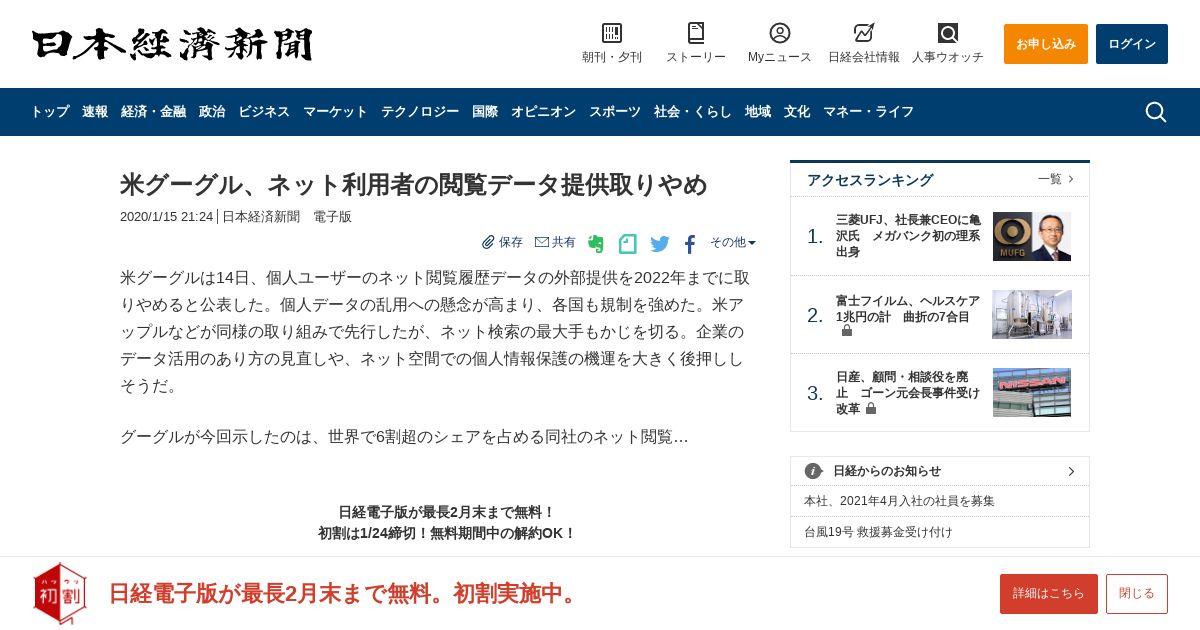1200x630 pixels.
Task: Open the 速報 section
Action: point(95,112)
